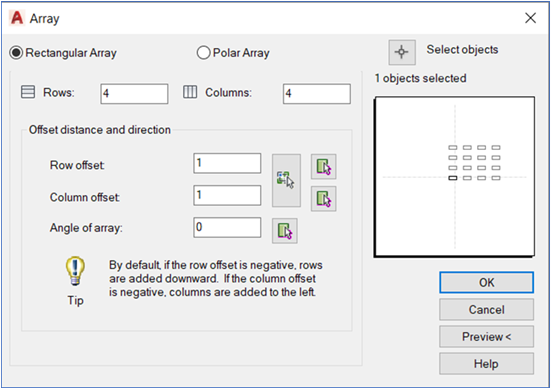Select the Polar Array option
The image size is (552, 390).
tap(233, 53)
